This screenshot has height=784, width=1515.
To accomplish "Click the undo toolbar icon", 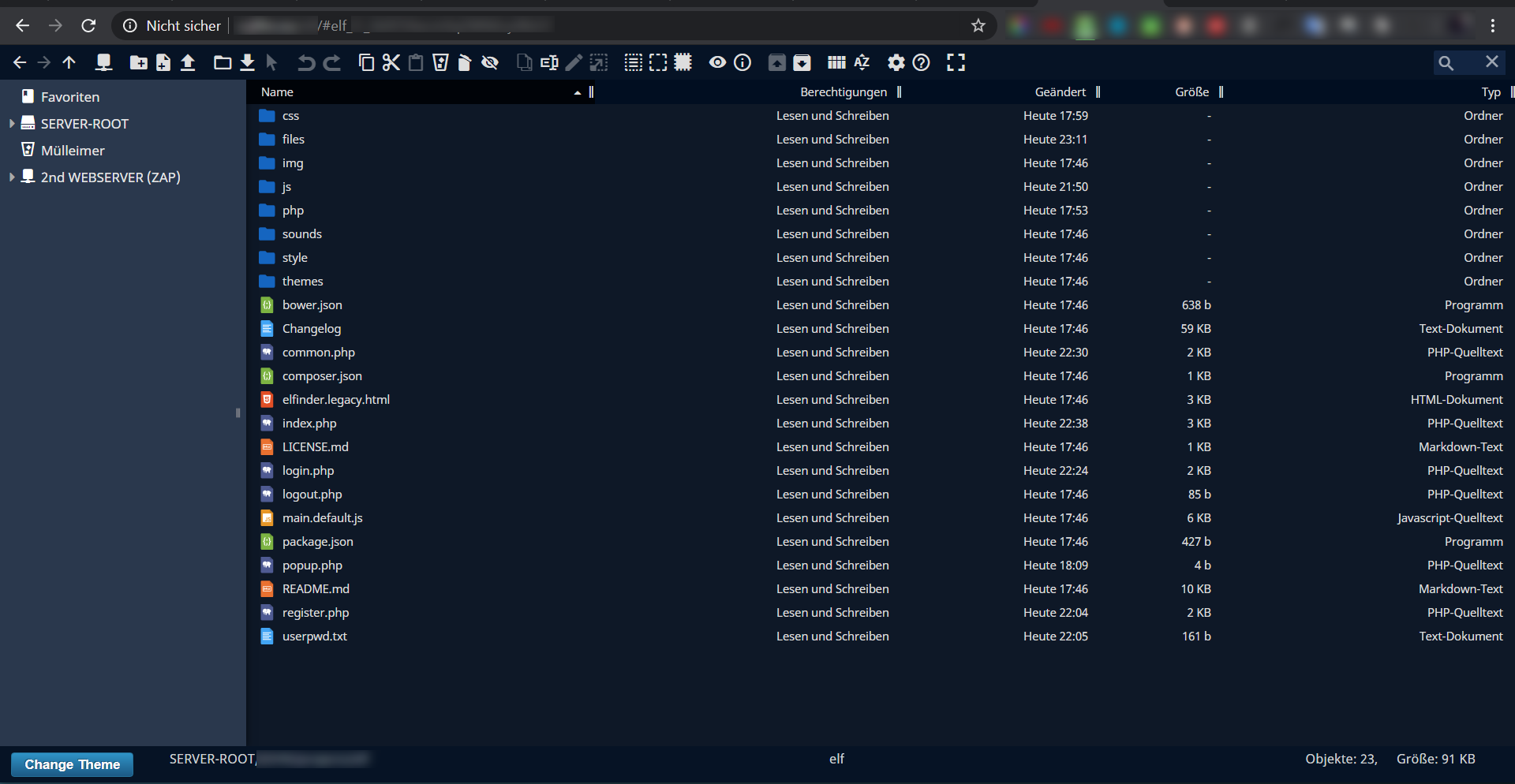I will pyautogui.click(x=306, y=62).
